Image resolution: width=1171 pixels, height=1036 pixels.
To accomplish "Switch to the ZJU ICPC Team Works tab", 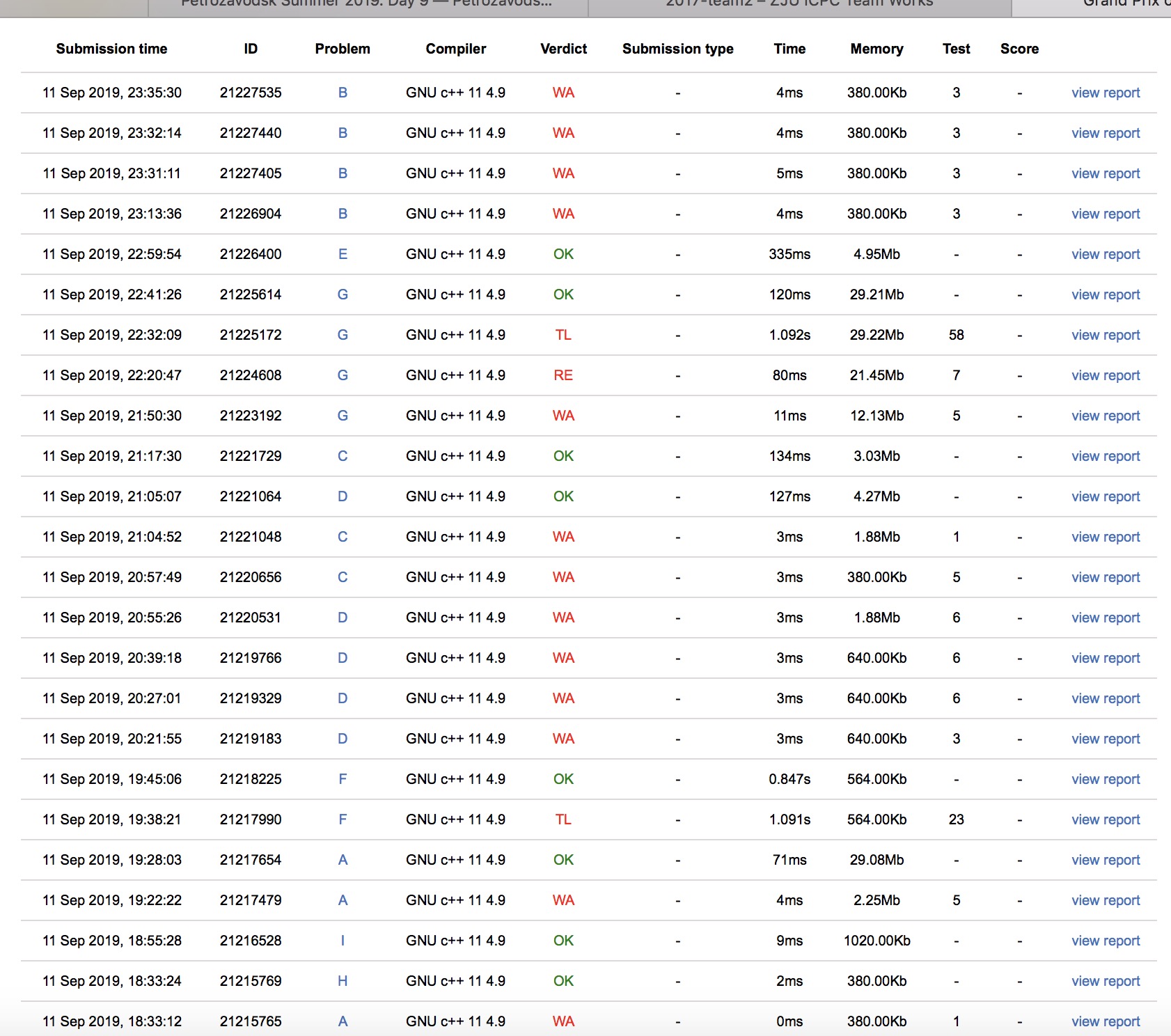I will coord(799,4).
